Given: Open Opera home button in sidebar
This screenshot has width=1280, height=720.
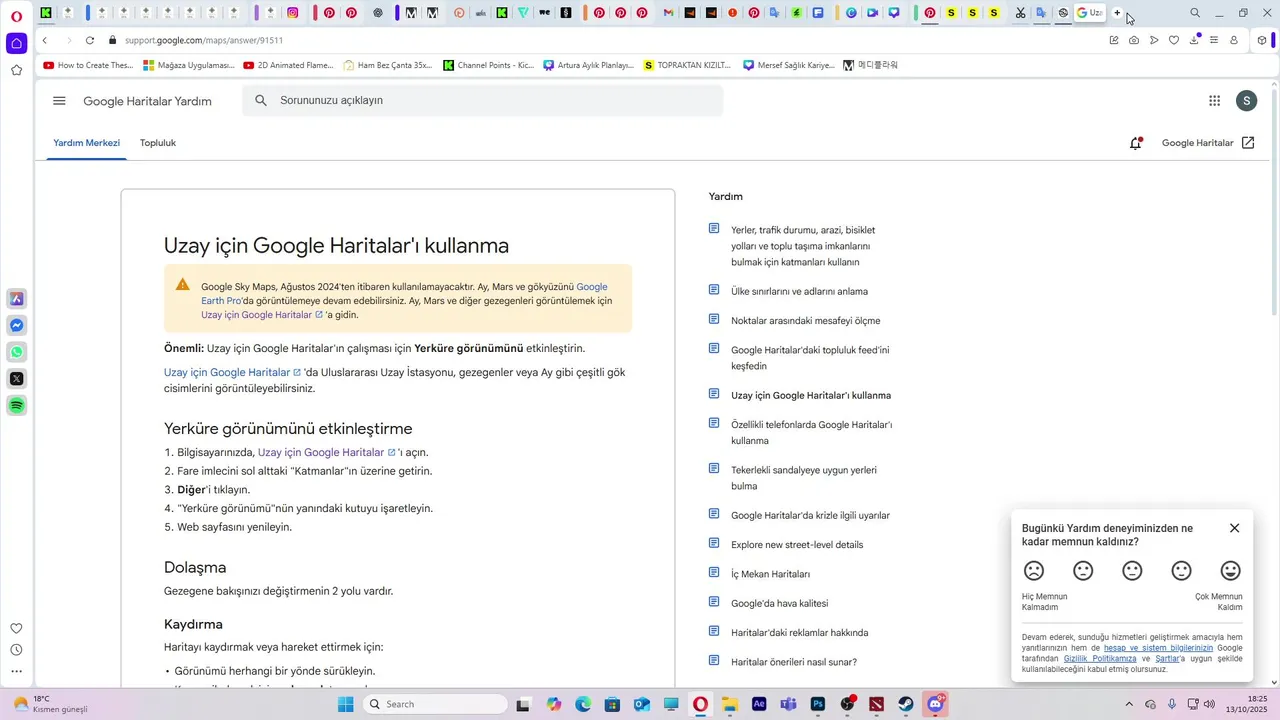Looking at the screenshot, I should (16, 43).
